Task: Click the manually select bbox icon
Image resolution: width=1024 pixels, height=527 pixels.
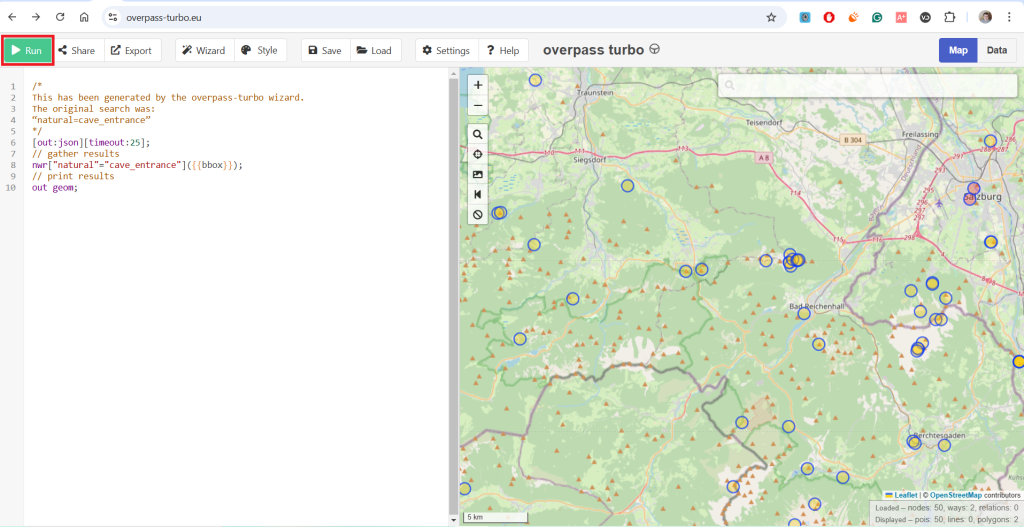Action: coord(477,174)
